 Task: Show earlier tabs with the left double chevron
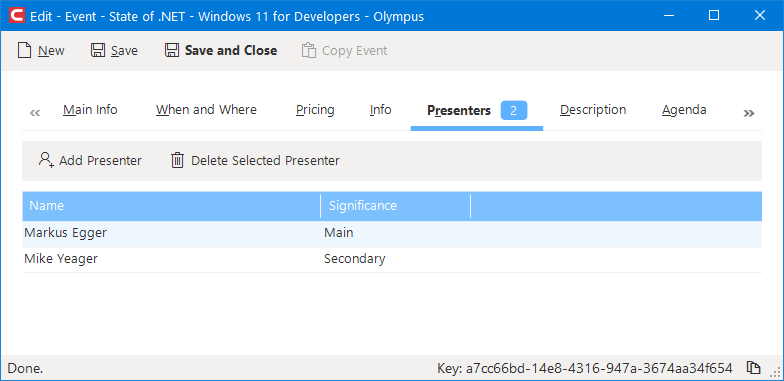pyautogui.click(x=35, y=113)
